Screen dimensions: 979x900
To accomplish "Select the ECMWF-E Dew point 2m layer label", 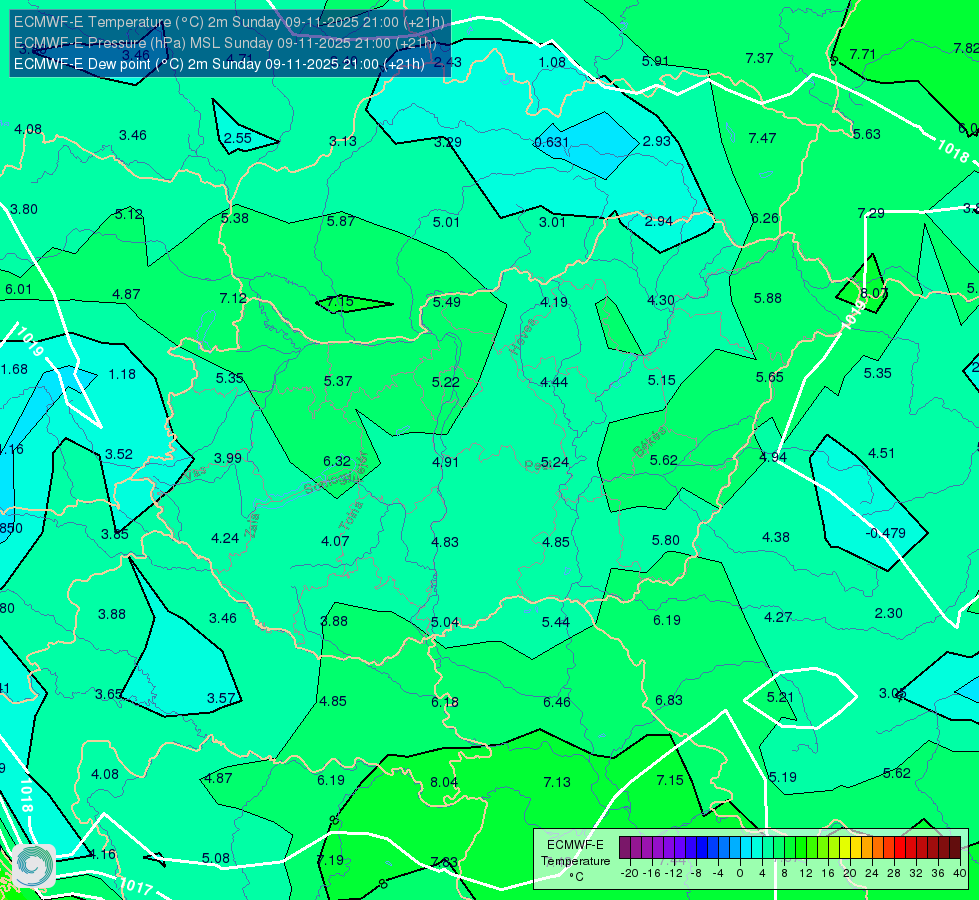I will point(219,64).
